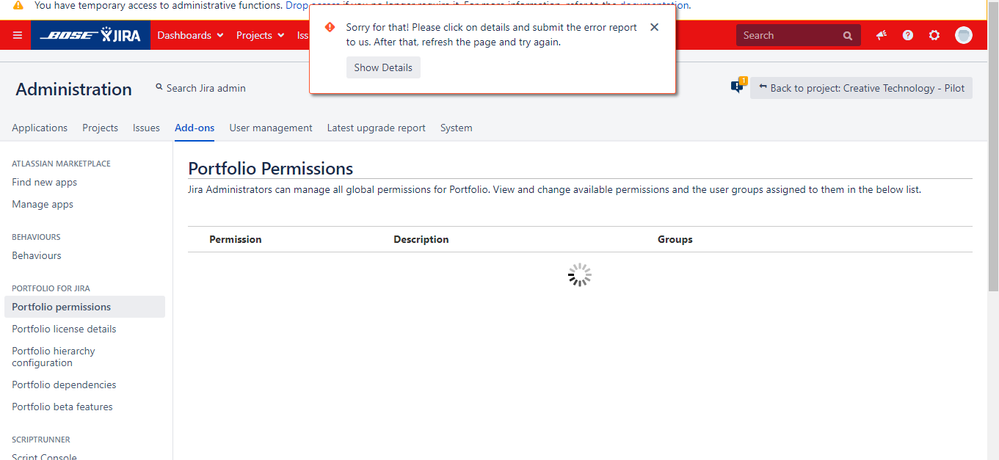This screenshot has width=999, height=460.
Task: Click the Permission column header
Action: tap(235, 240)
